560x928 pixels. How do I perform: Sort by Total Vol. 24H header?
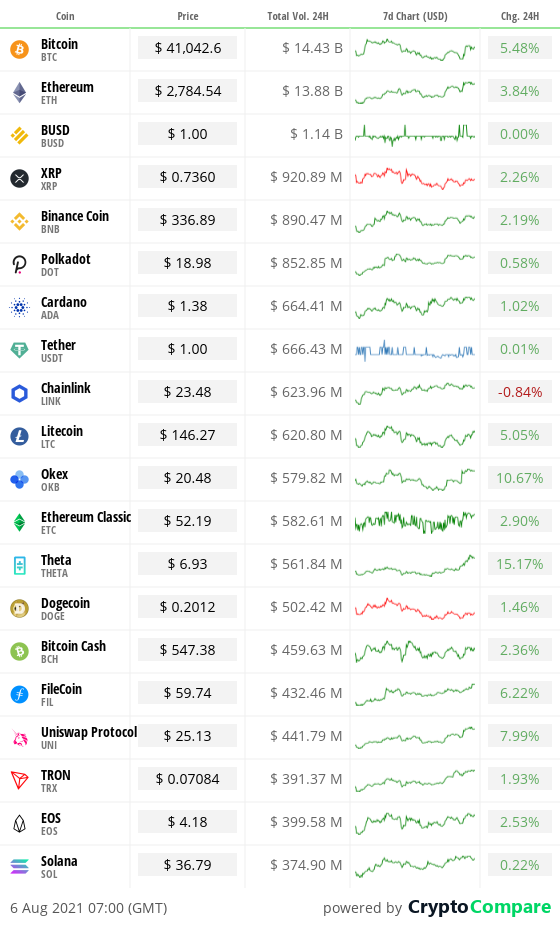[298, 16]
